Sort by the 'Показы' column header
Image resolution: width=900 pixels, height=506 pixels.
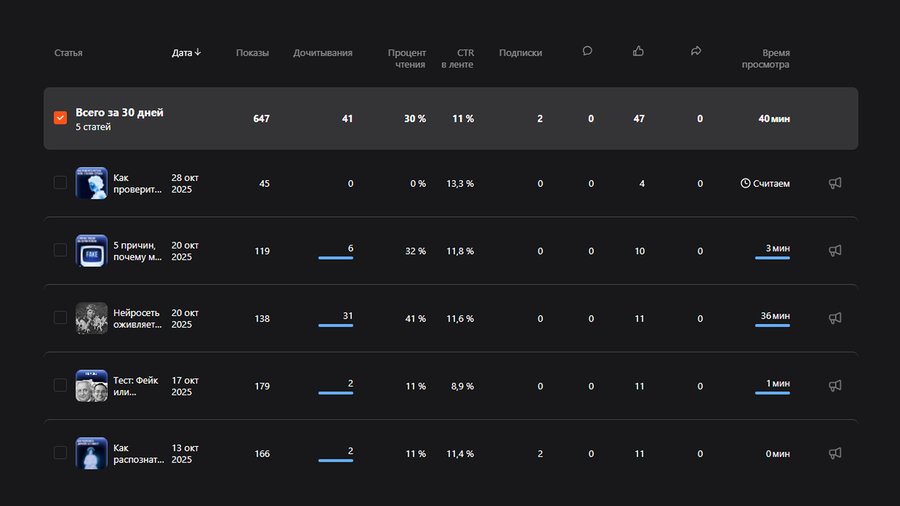252,52
